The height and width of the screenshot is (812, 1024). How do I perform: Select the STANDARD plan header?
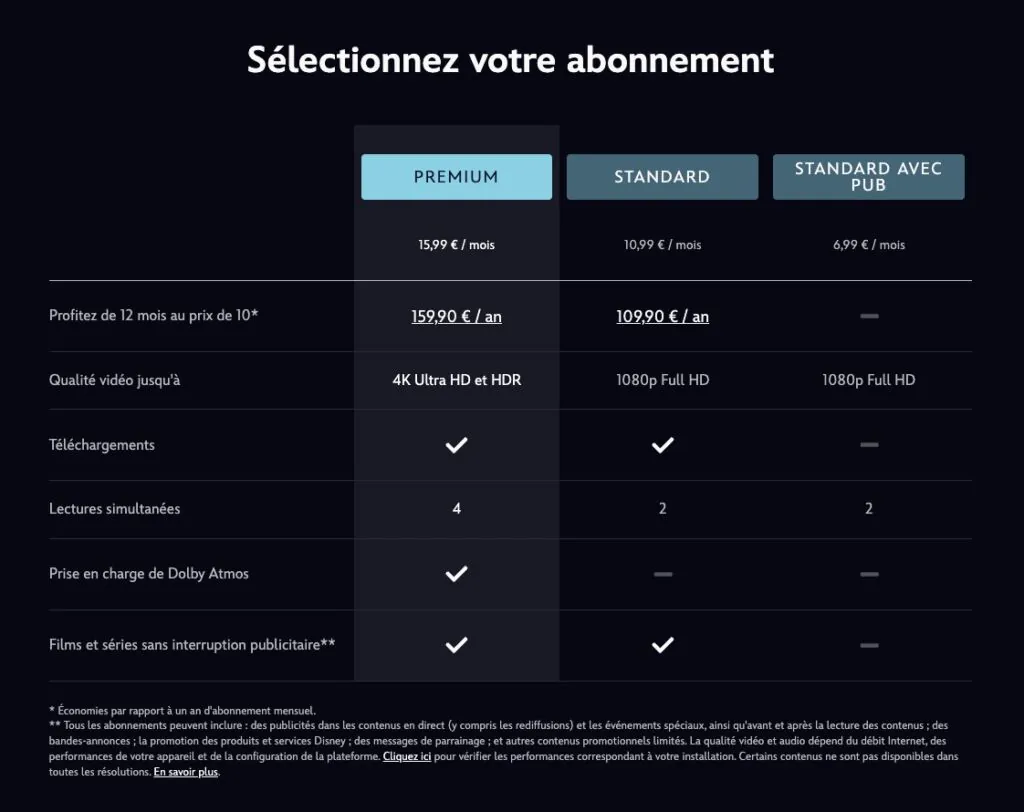pyautogui.click(x=662, y=176)
